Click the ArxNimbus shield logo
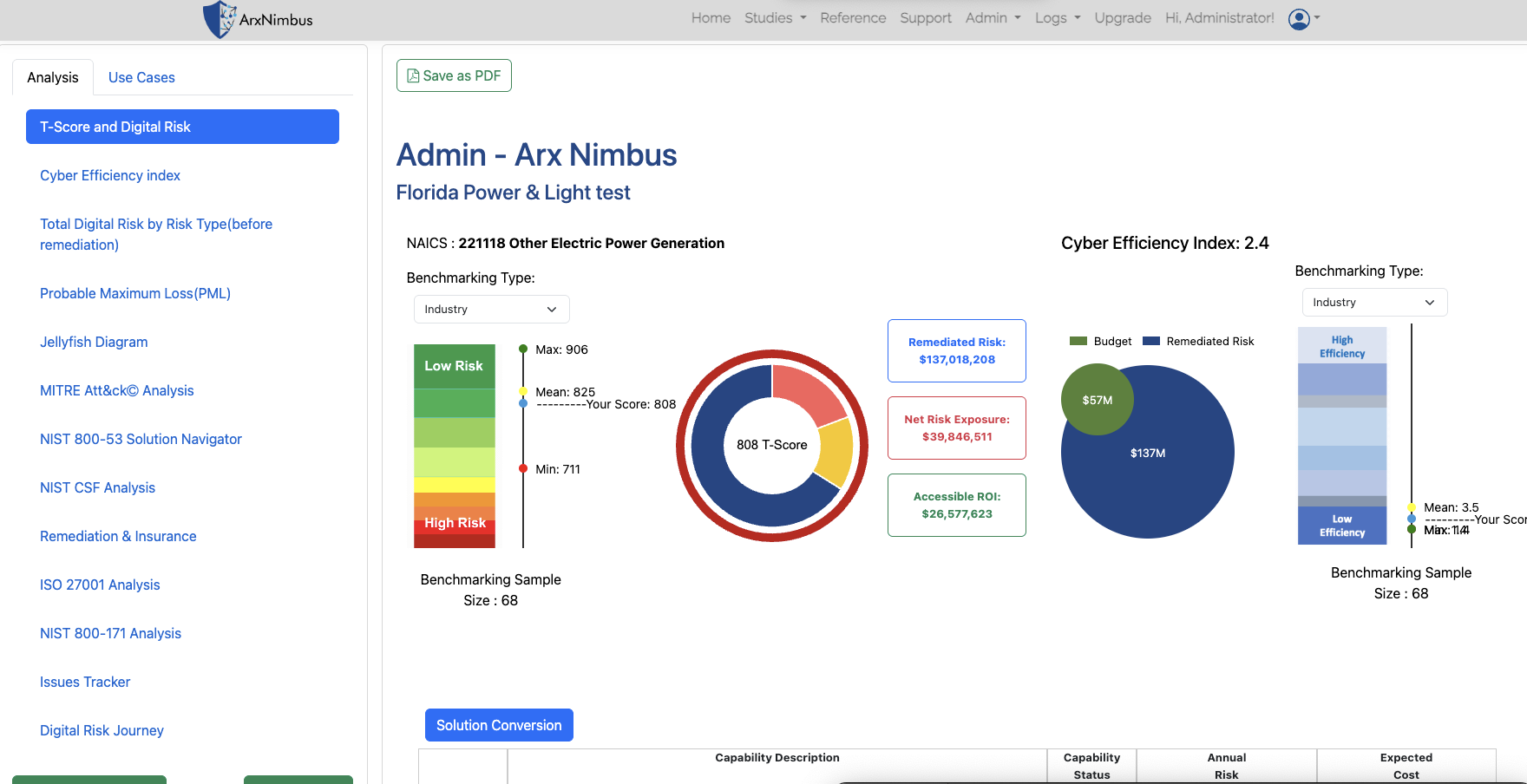This screenshot has width=1527, height=784. point(220,19)
